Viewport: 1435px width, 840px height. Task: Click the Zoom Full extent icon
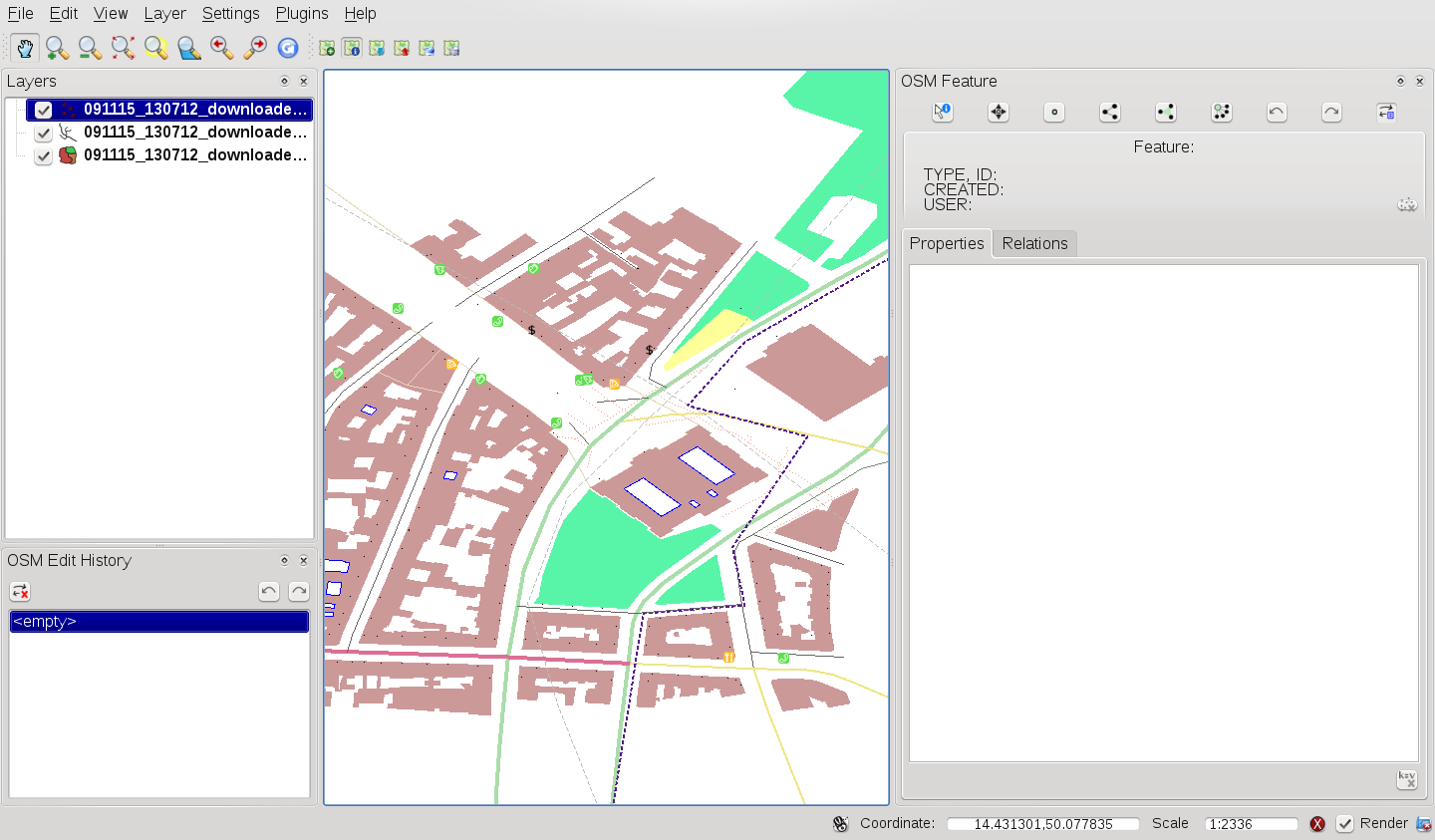pos(123,48)
